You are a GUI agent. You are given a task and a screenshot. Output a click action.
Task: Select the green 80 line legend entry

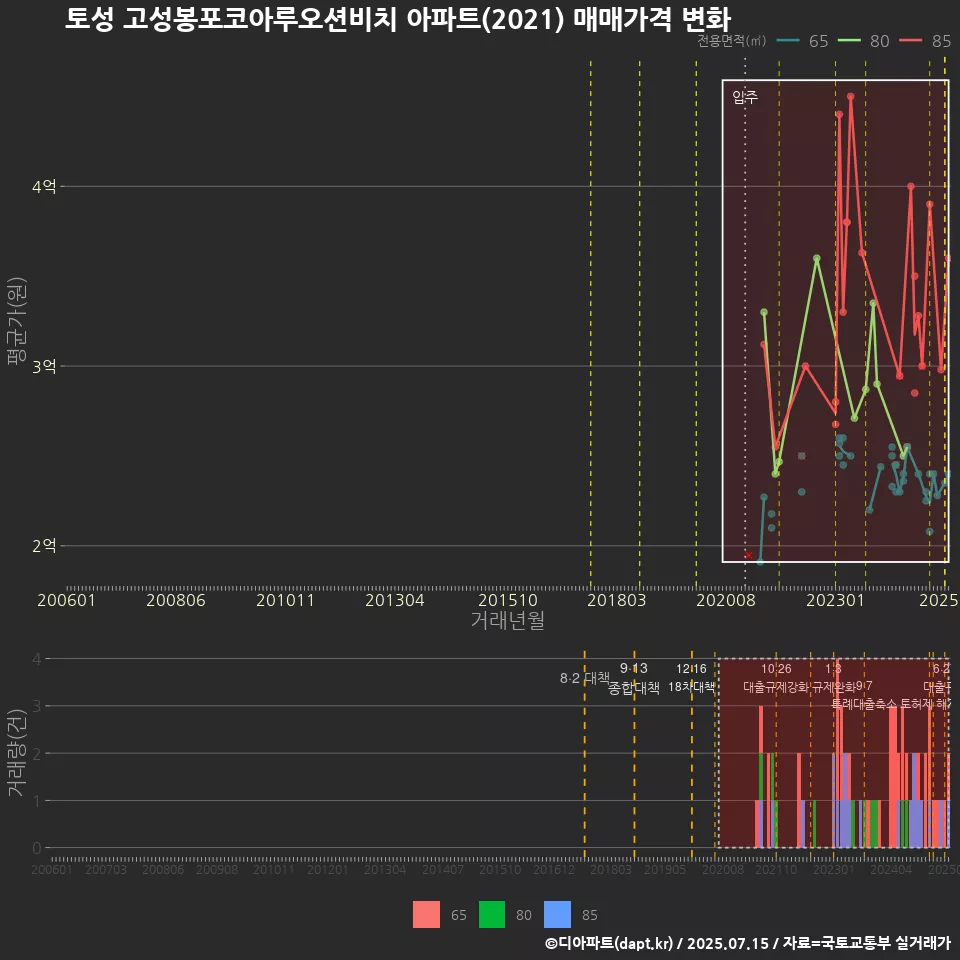863,41
